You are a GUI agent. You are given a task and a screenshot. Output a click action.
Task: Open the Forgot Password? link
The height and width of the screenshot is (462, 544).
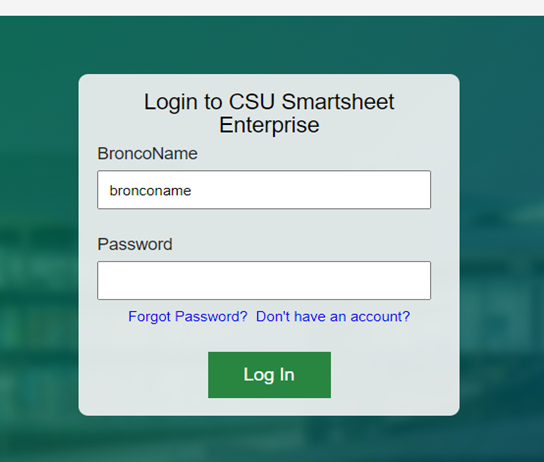tap(188, 317)
